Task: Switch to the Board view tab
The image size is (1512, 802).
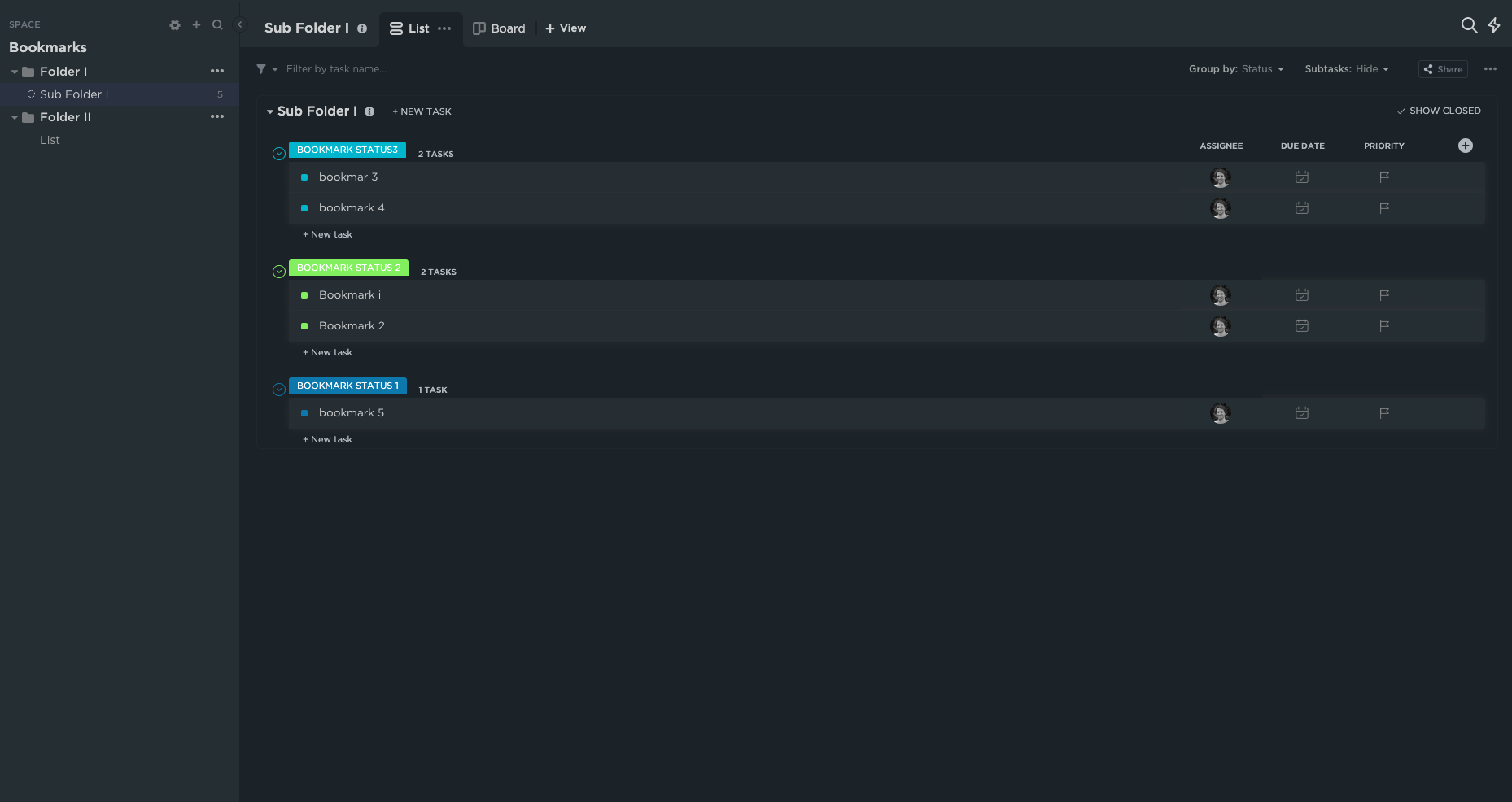Action: pyautogui.click(x=499, y=28)
